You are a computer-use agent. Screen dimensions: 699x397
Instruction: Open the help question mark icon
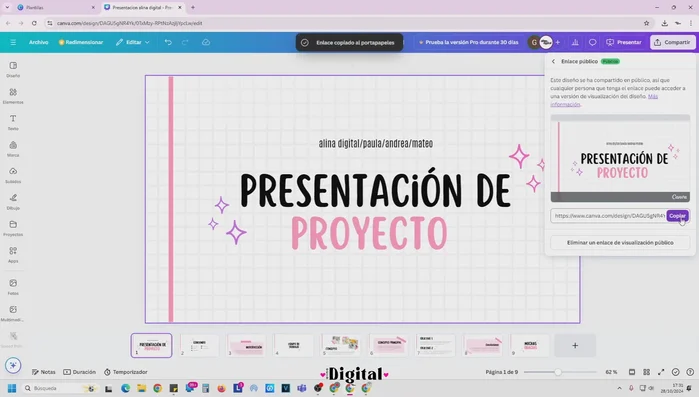[690, 372]
